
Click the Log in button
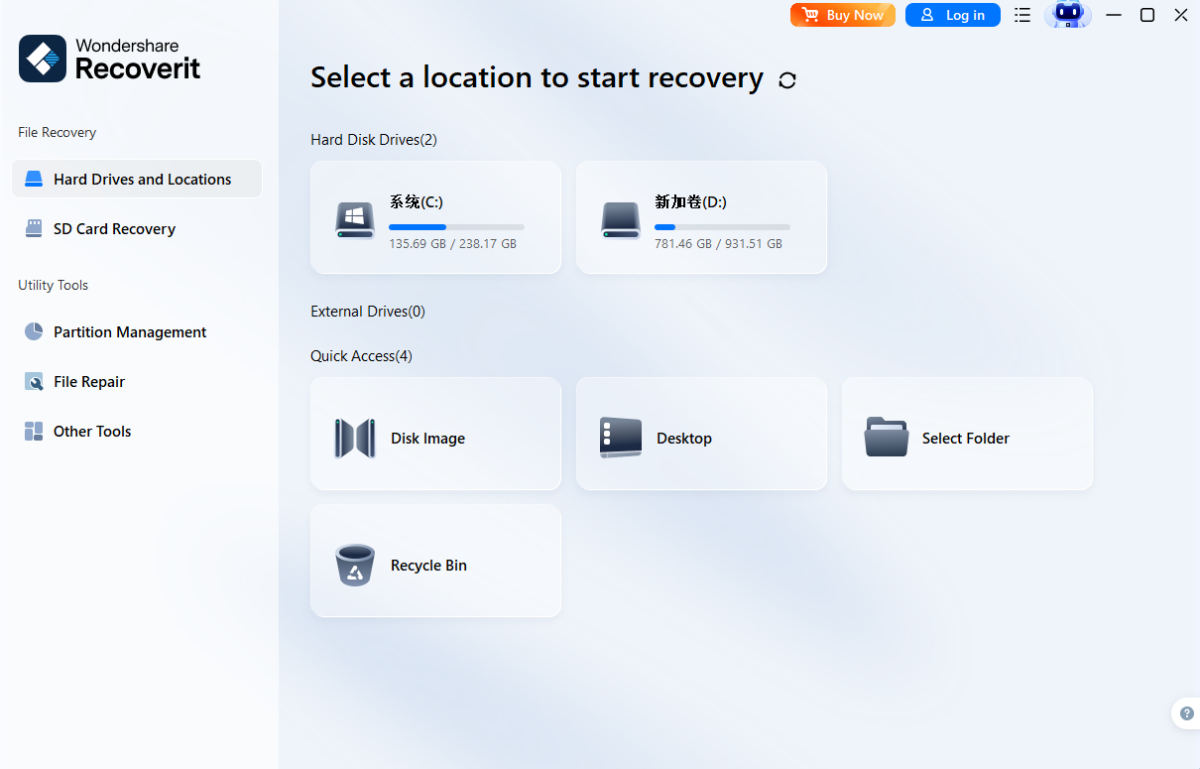(952, 15)
